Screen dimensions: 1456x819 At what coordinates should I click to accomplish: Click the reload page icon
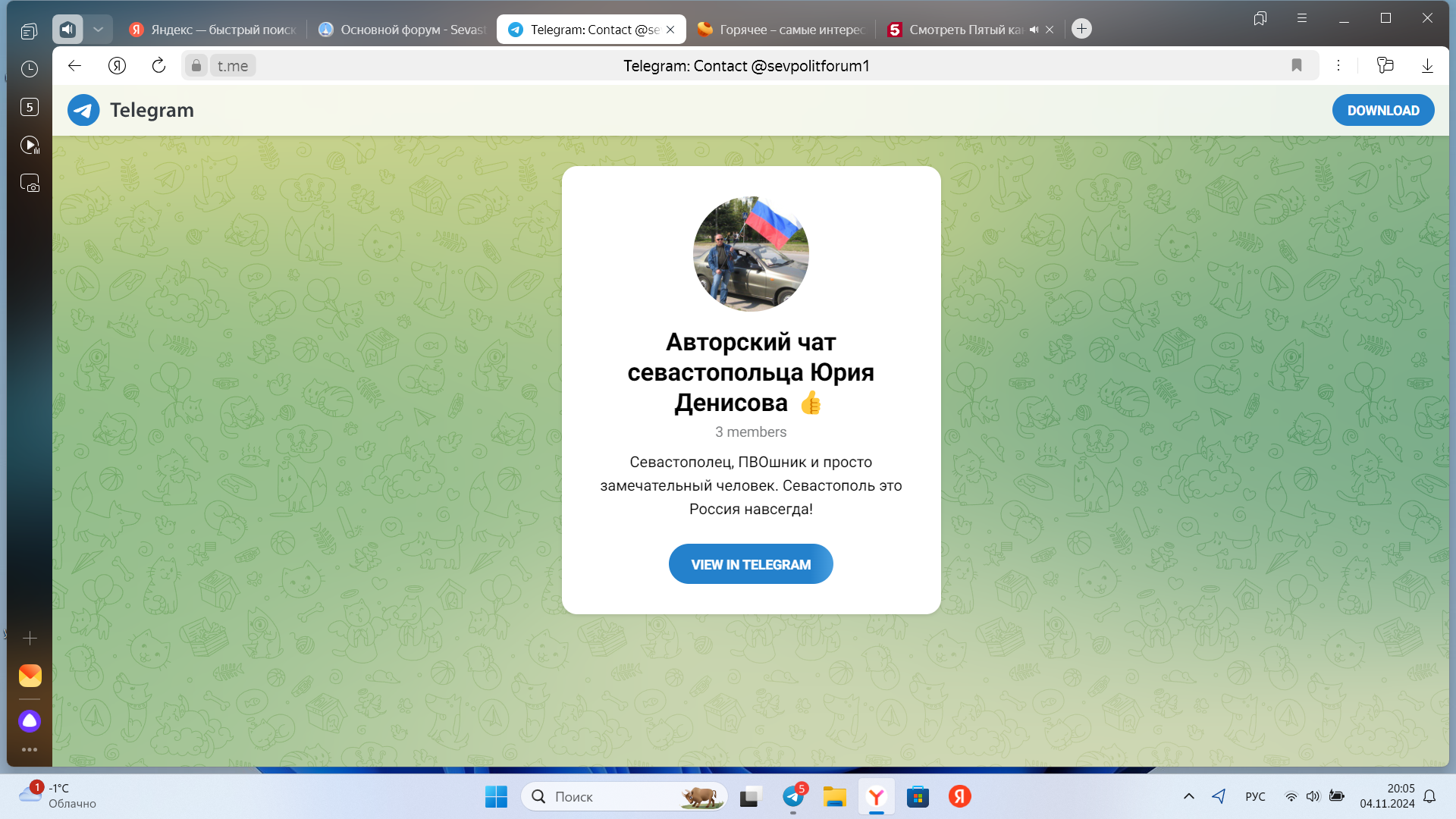(158, 66)
